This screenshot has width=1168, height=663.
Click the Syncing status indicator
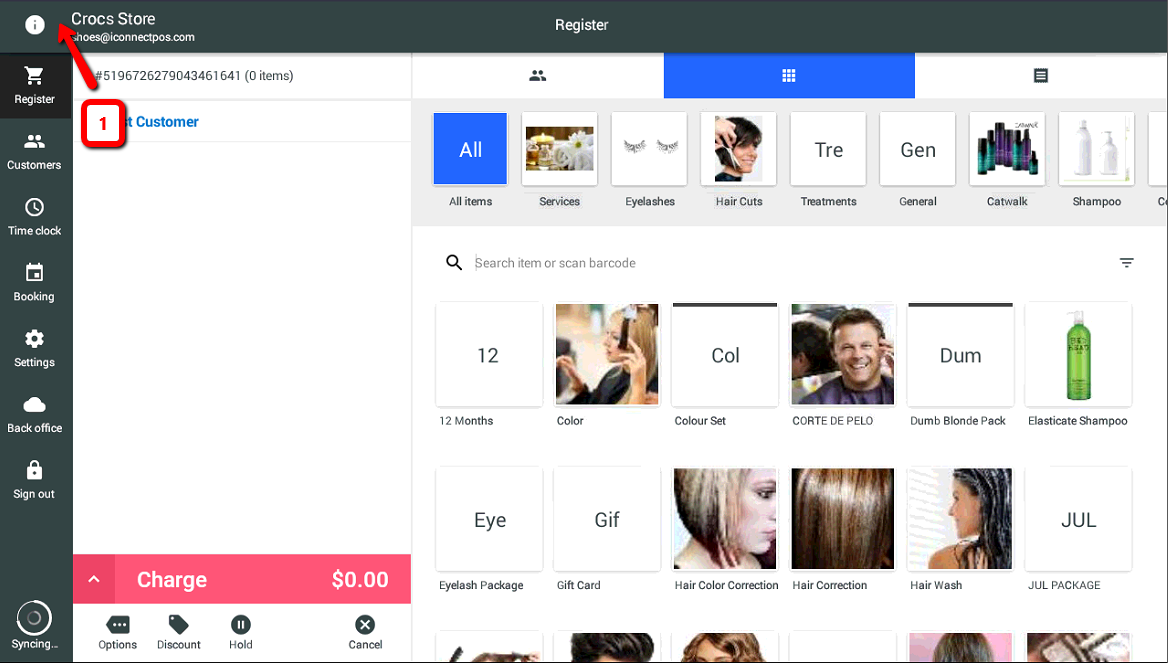click(34, 626)
